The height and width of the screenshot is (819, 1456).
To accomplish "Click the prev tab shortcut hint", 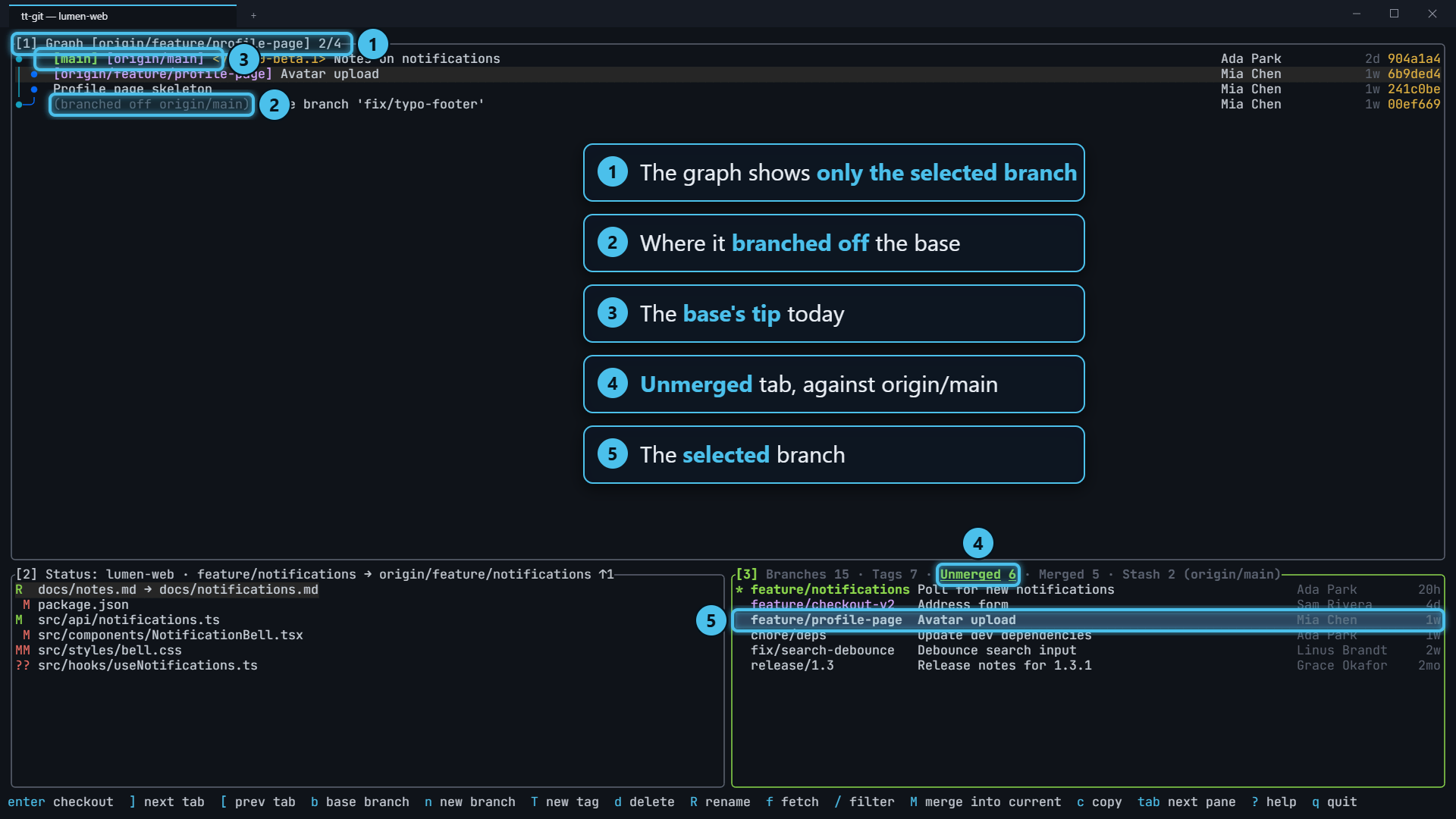I will pos(258,802).
